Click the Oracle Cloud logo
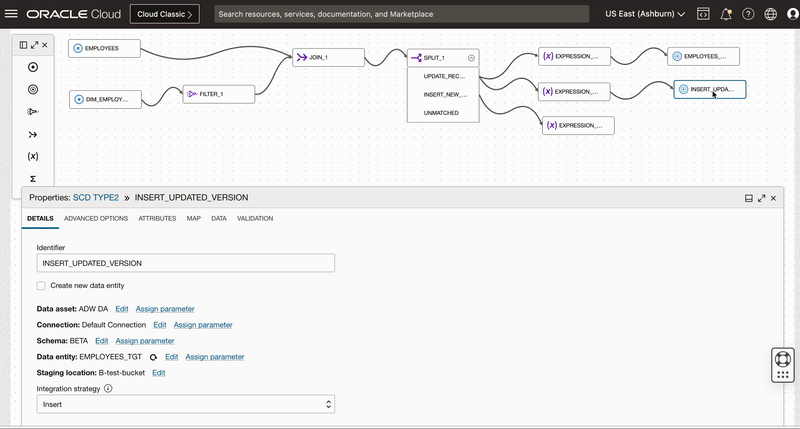The height and width of the screenshot is (429, 800). (x=74, y=14)
